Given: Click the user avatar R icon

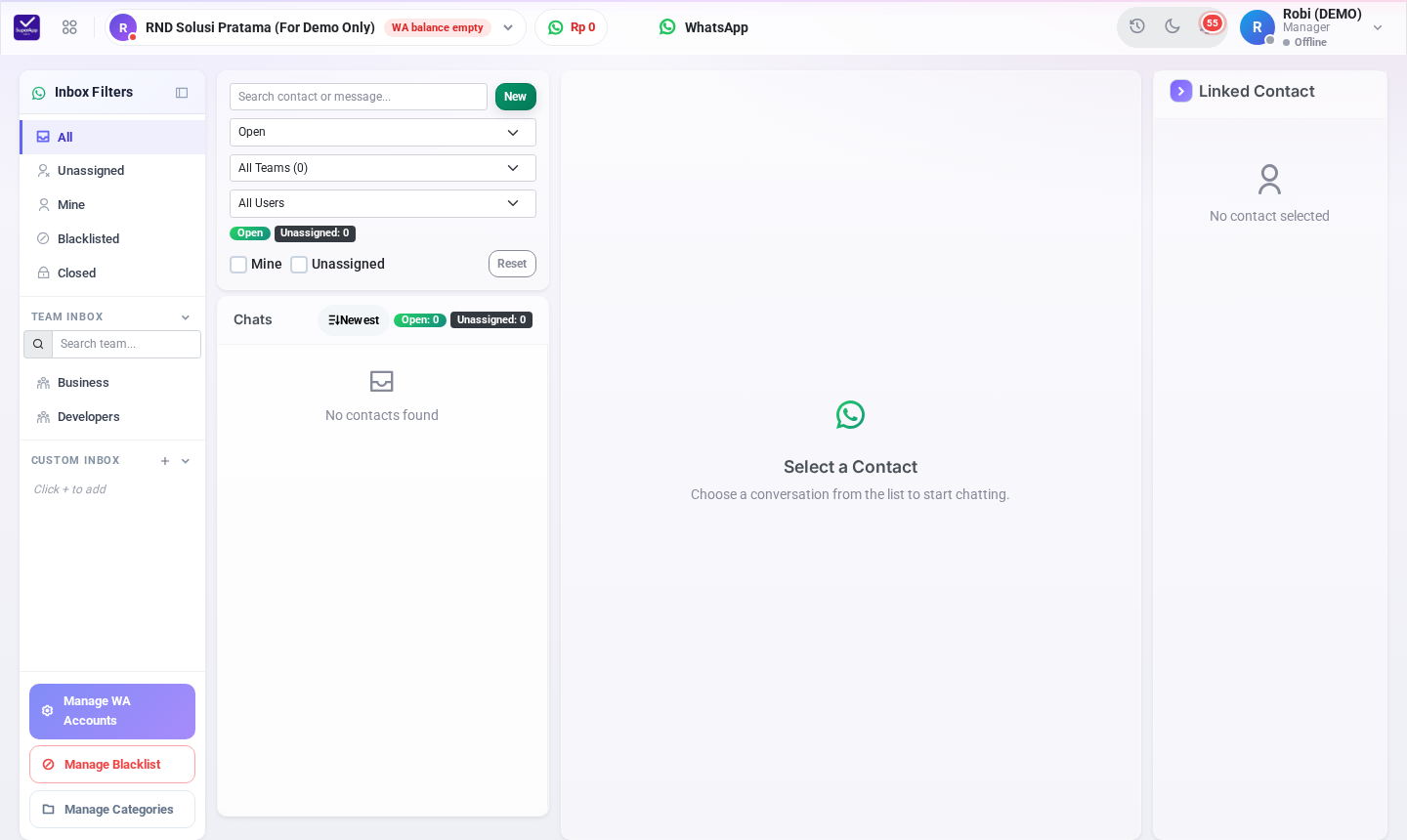Looking at the screenshot, I should point(1258,27).
